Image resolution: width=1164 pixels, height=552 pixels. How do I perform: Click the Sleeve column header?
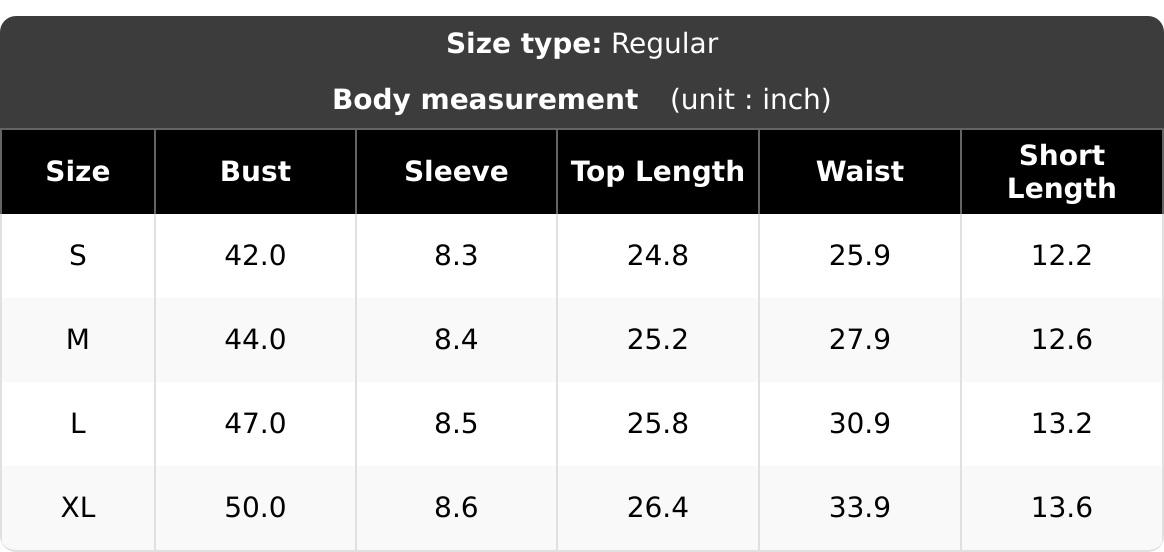[x=456, y=171]
